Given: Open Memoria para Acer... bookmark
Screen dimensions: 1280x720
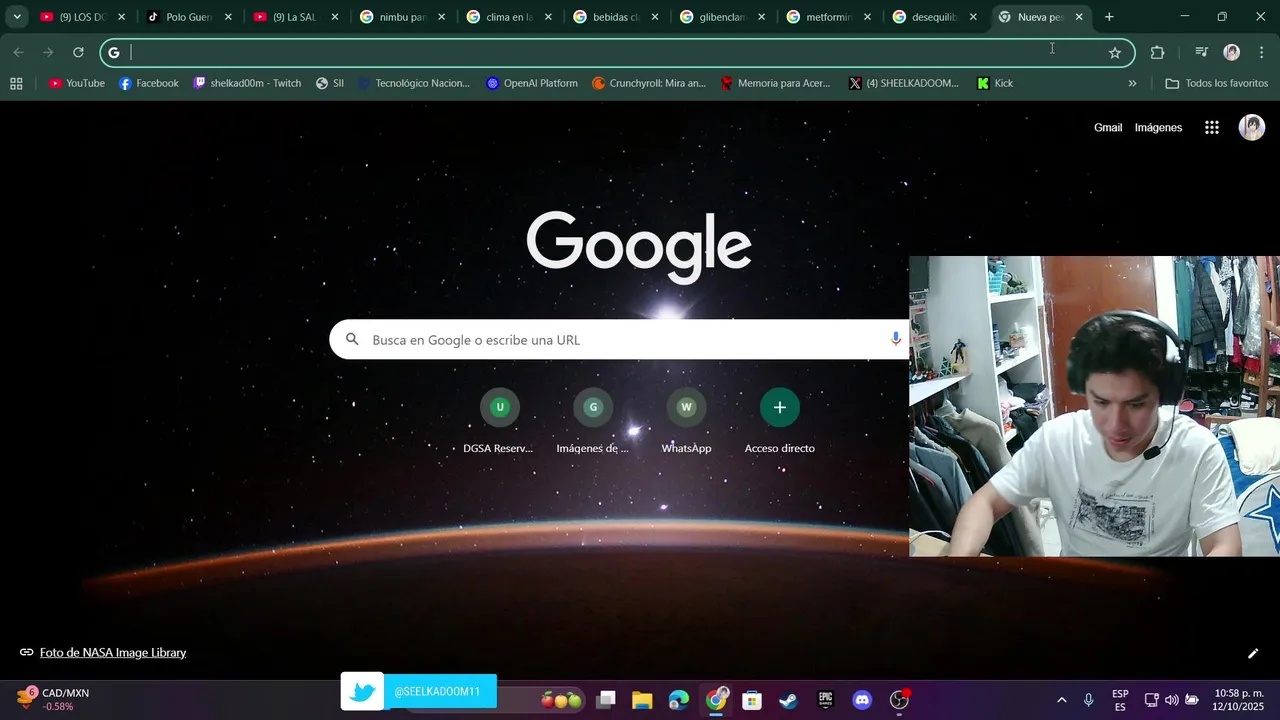Looking at the screenshot, I should click(776, 83).
